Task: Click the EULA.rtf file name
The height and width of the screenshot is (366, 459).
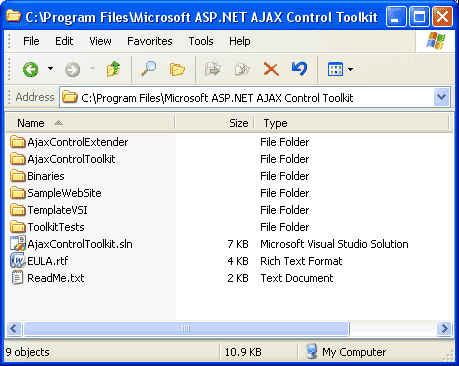Action: [x=48, y=261]
